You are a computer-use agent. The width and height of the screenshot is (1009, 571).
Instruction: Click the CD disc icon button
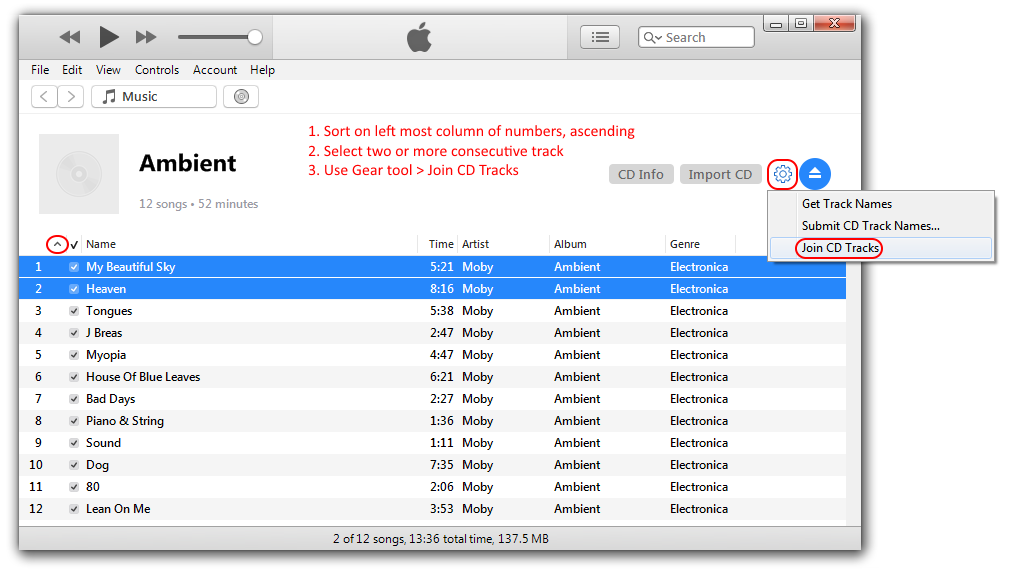click(x=241, y=97)
